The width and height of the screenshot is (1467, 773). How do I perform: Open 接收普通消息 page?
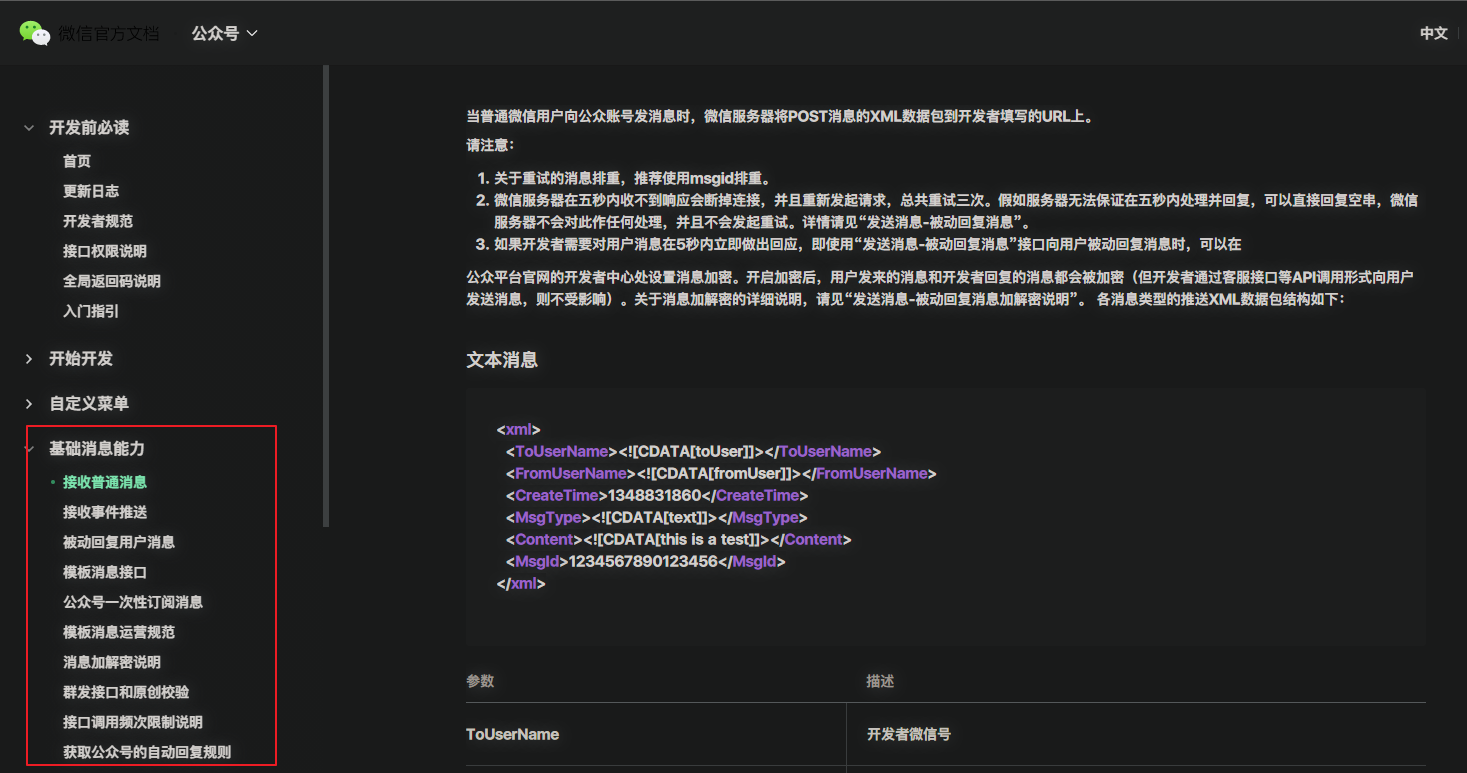click(105, 482)
